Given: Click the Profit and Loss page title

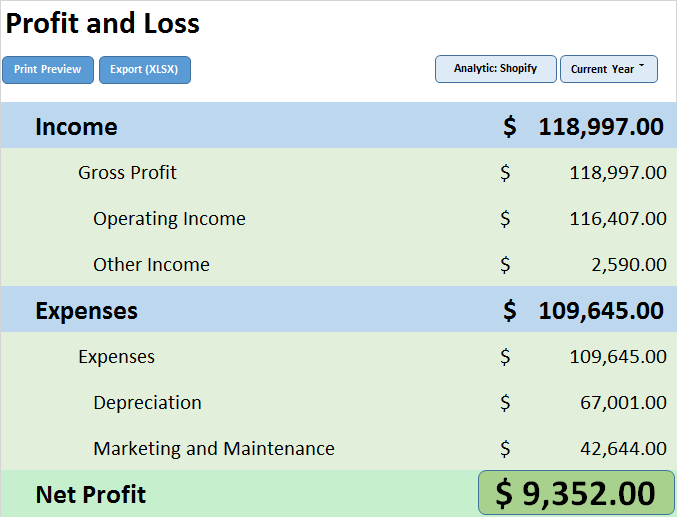Looking at the screenshot, I should point(102,23).
